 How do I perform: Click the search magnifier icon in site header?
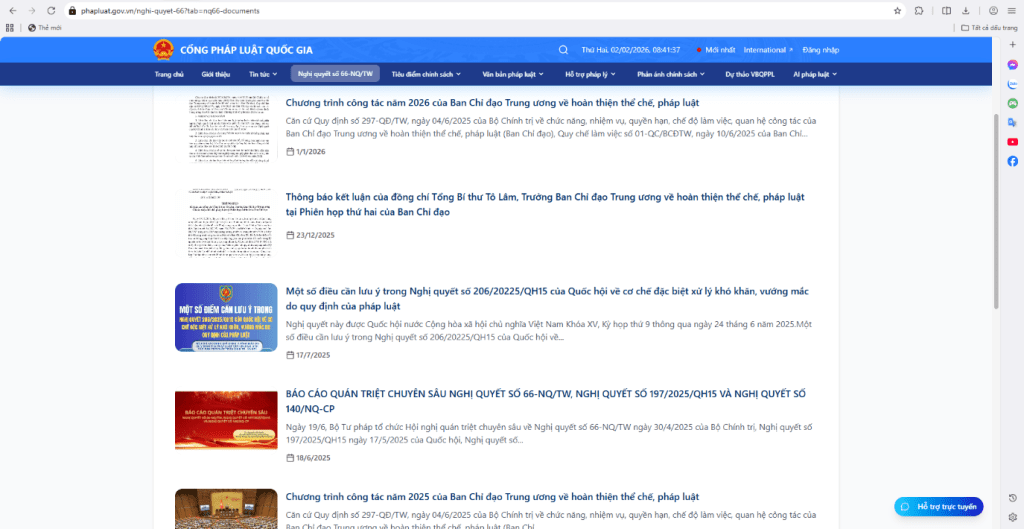click(x=564, y=50)
